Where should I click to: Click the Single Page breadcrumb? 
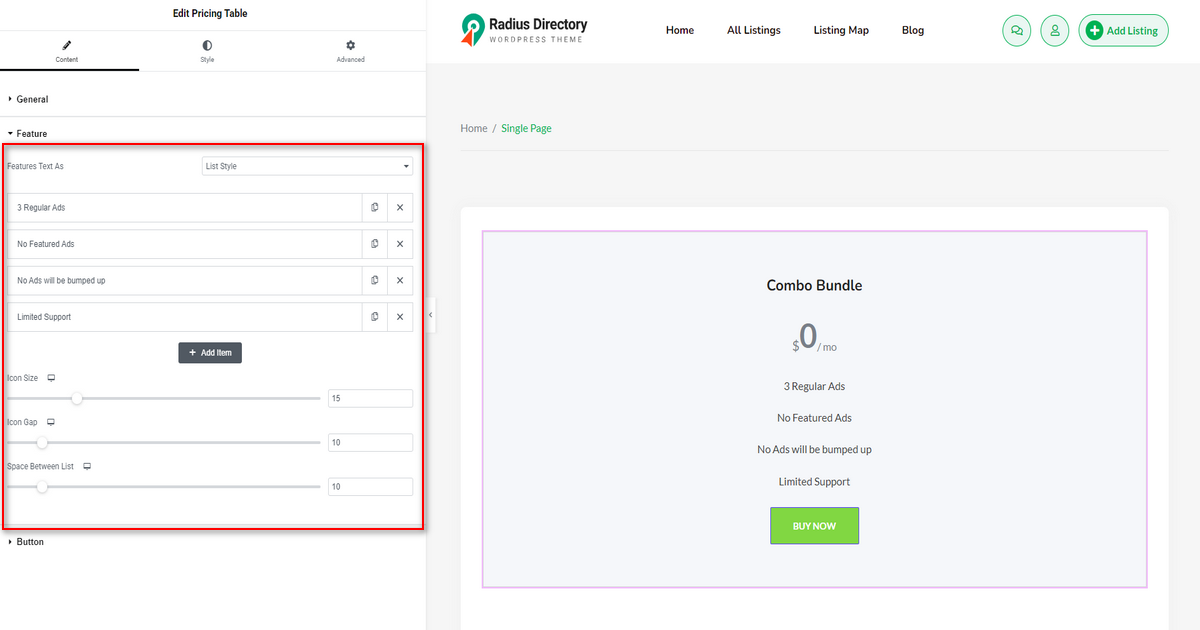pos(526,128)
